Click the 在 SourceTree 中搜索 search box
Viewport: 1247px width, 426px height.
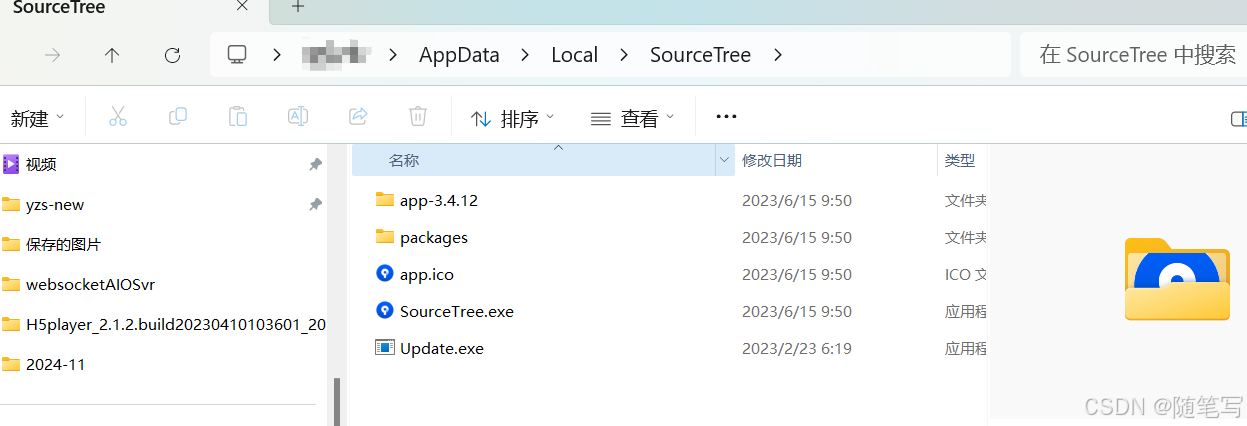1135,55
